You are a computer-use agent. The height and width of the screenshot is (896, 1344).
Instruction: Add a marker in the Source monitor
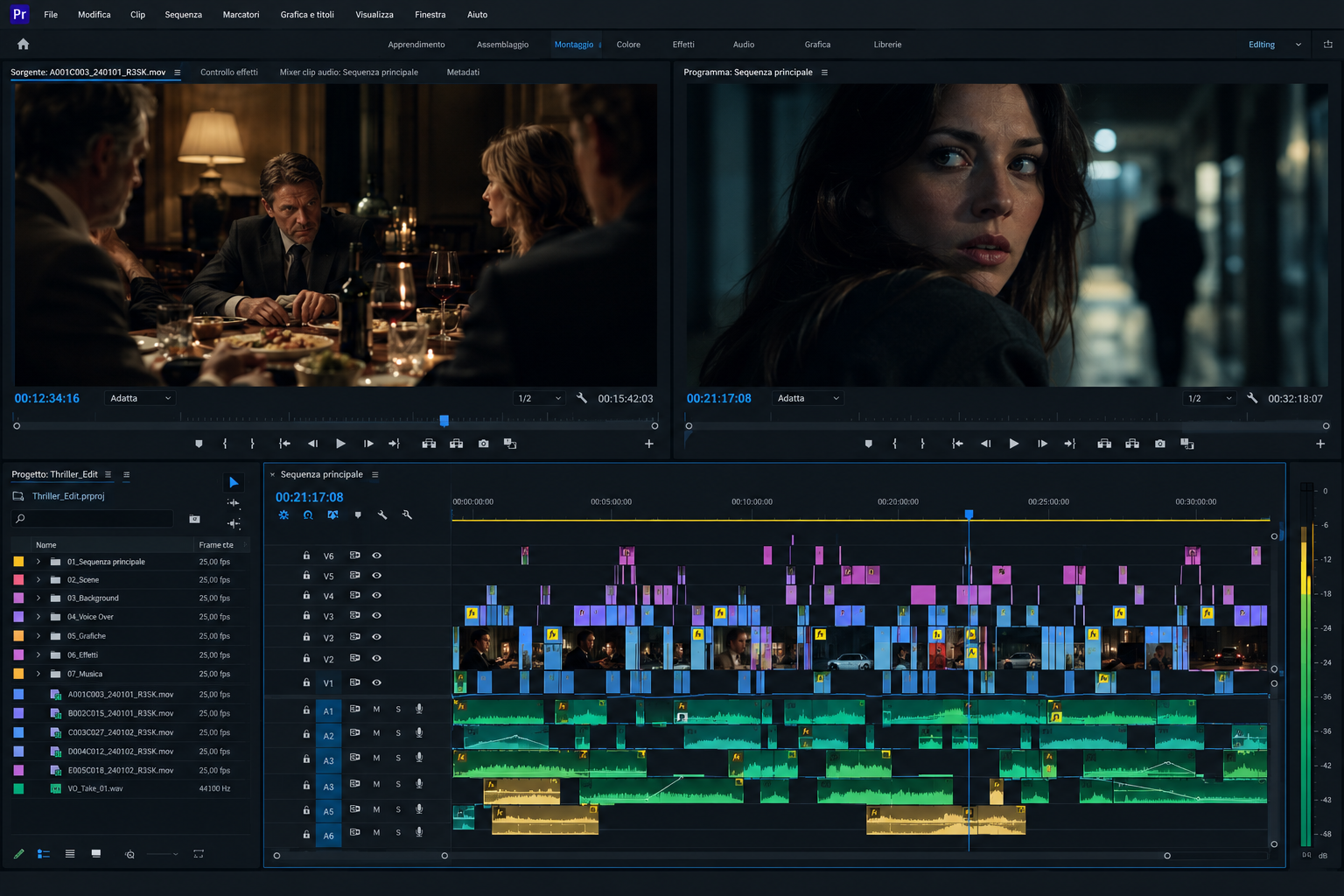click(199, 444)
